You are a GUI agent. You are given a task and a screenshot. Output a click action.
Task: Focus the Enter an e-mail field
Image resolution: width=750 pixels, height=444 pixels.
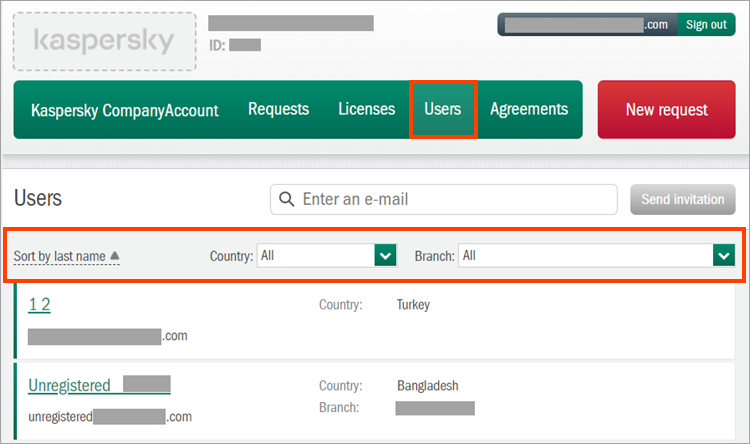coord(444,199)
